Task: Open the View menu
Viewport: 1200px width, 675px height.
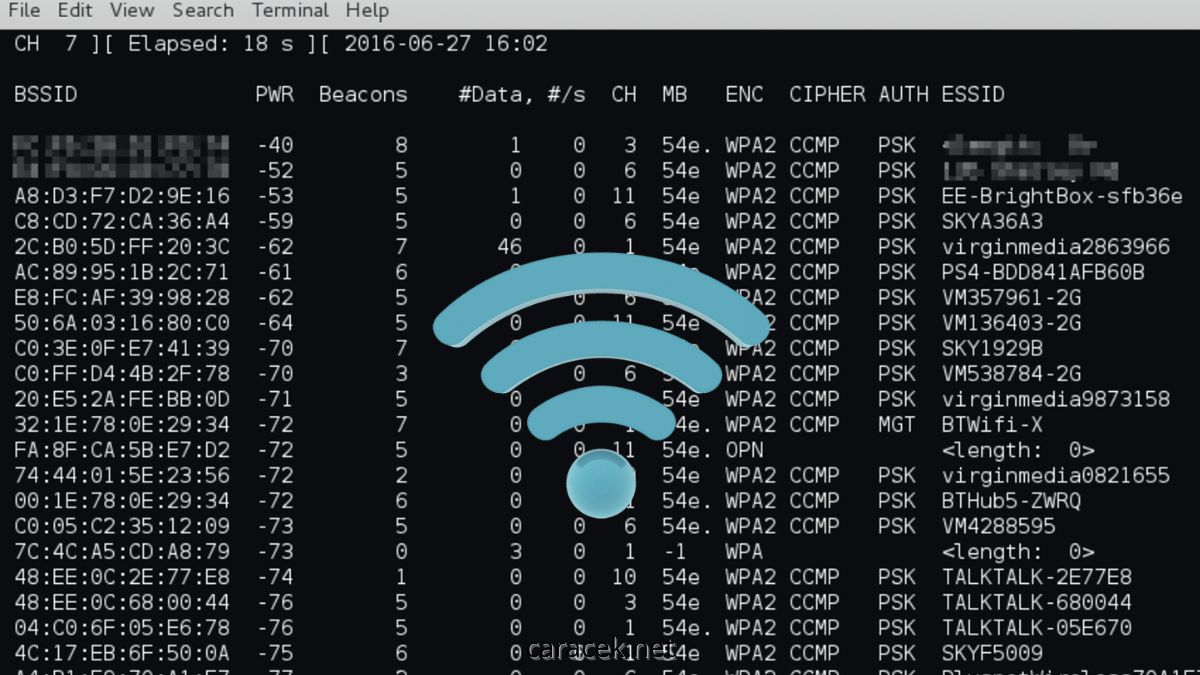Action: pos(132,11)
